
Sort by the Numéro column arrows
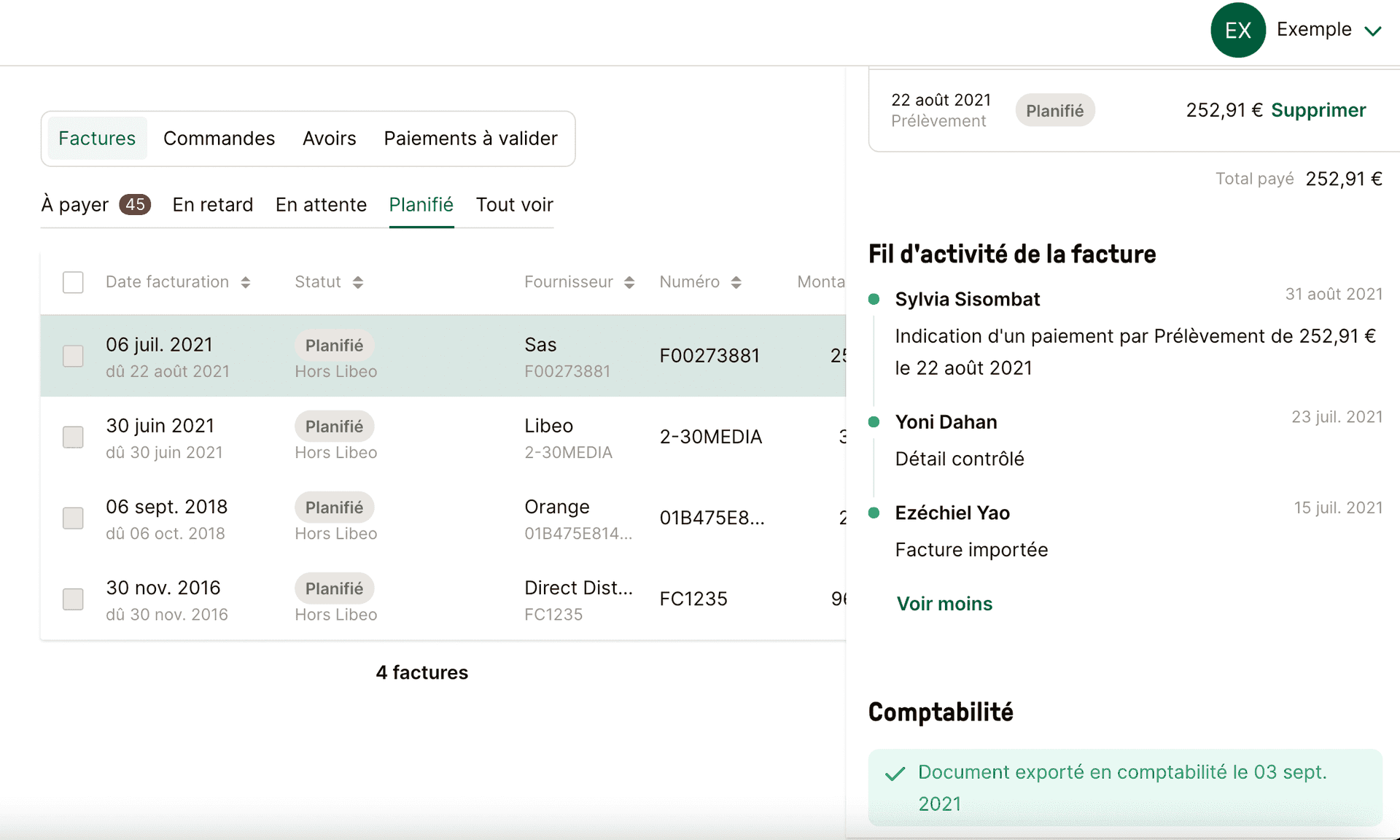click(x=736, y=283)
